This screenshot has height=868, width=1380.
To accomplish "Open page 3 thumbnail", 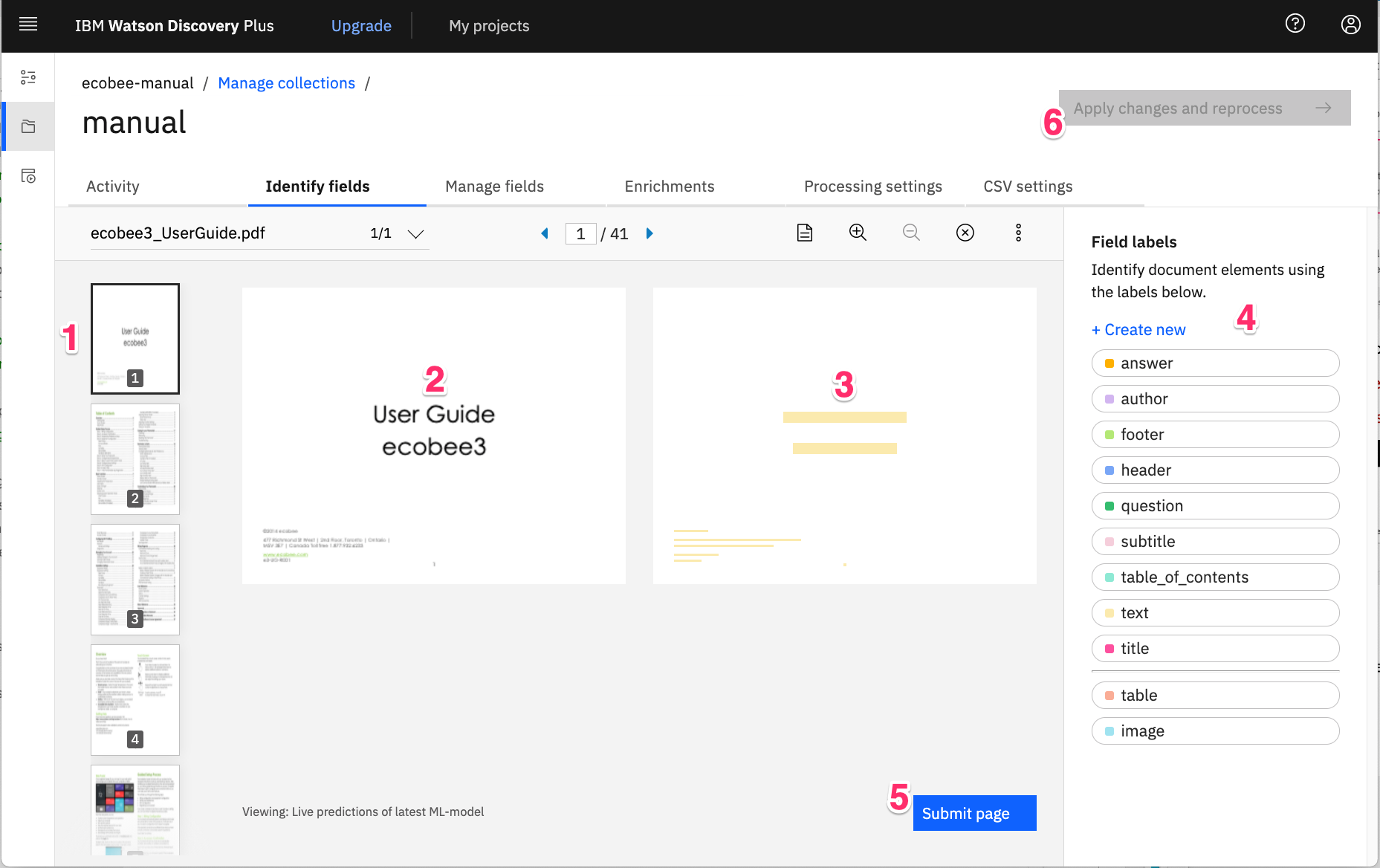I will (x=135, y=580).
